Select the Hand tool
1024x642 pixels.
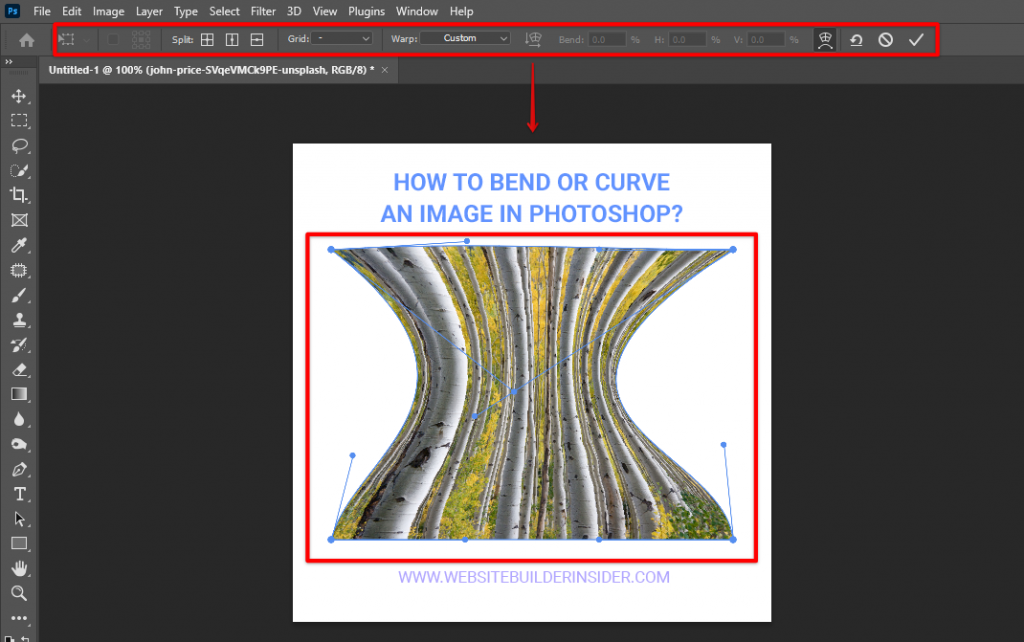click(x=20, y=569)
